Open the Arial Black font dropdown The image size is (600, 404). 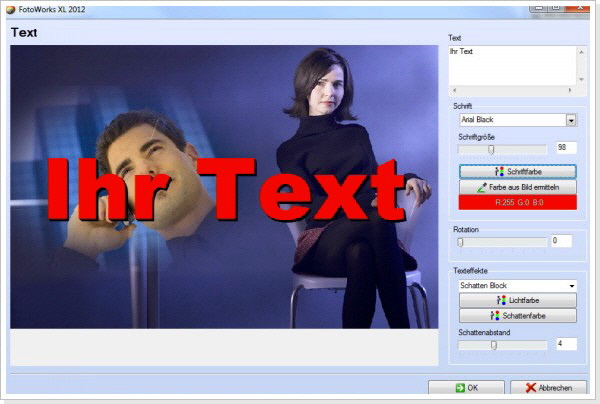coord(571,120)
